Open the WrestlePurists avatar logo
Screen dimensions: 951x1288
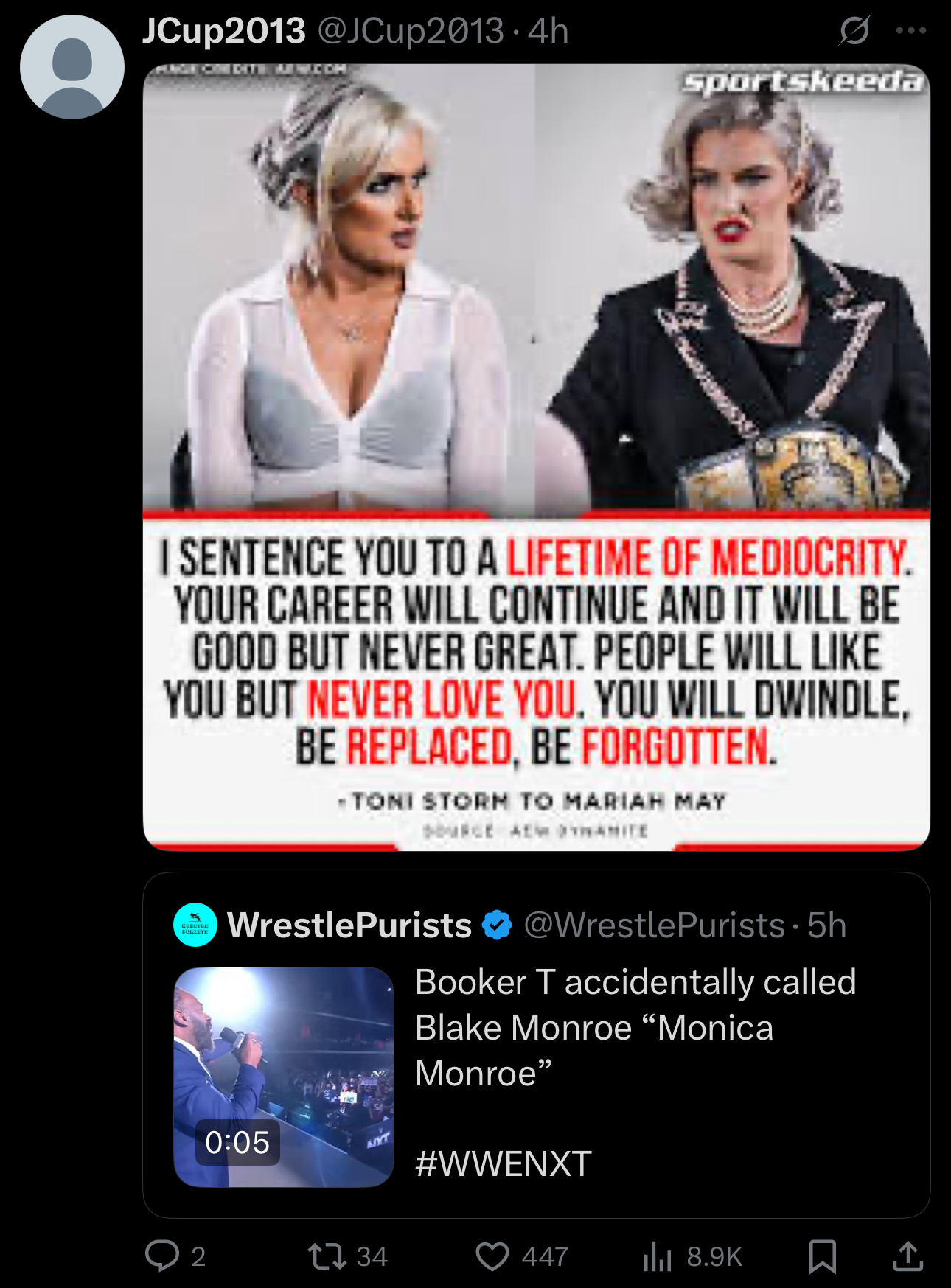pos(195,925)
